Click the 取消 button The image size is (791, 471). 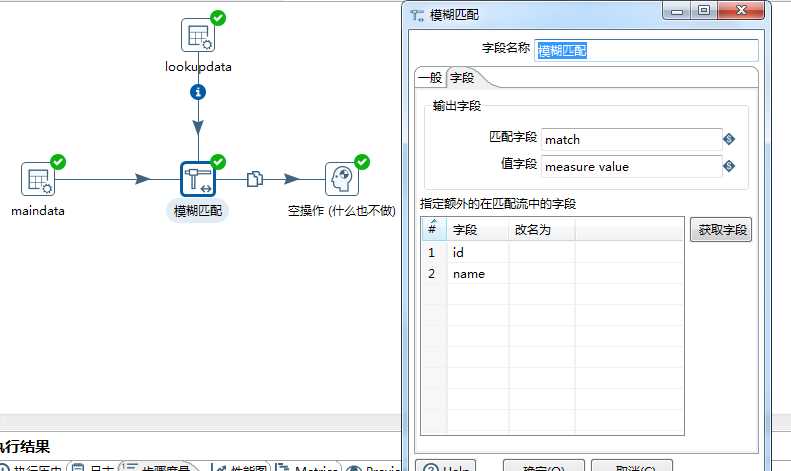pos(632,465)
